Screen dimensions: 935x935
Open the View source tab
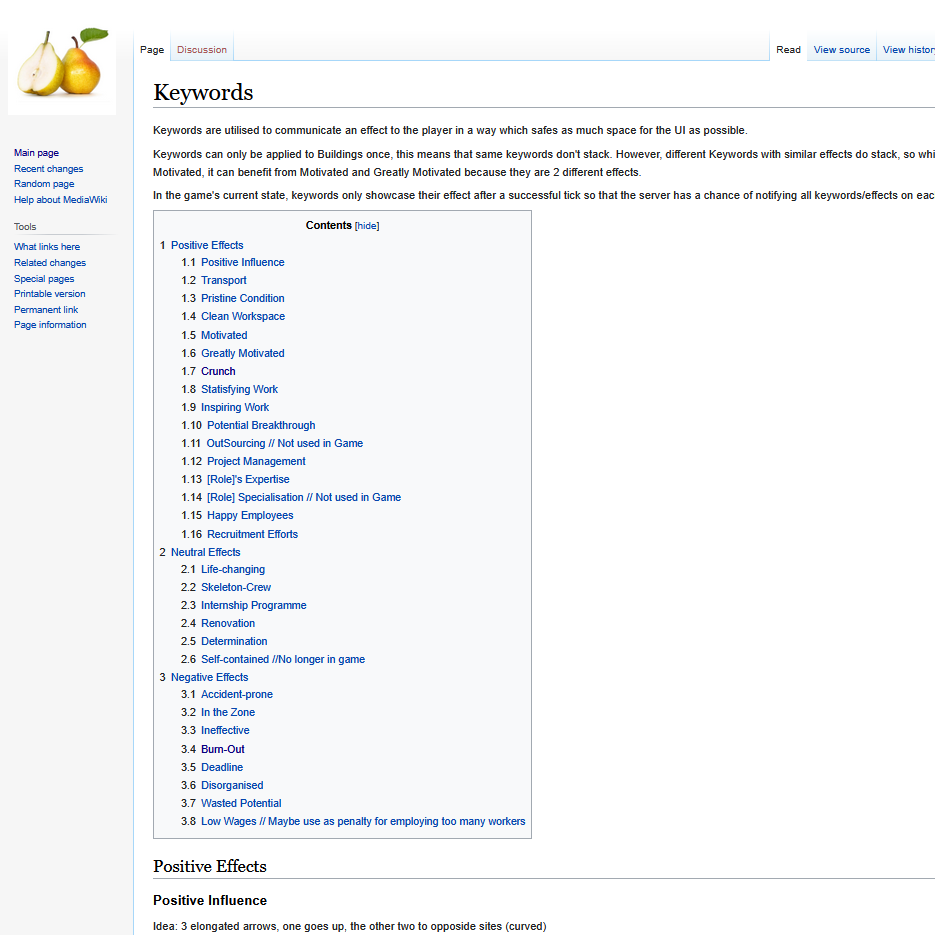[841, 49]
